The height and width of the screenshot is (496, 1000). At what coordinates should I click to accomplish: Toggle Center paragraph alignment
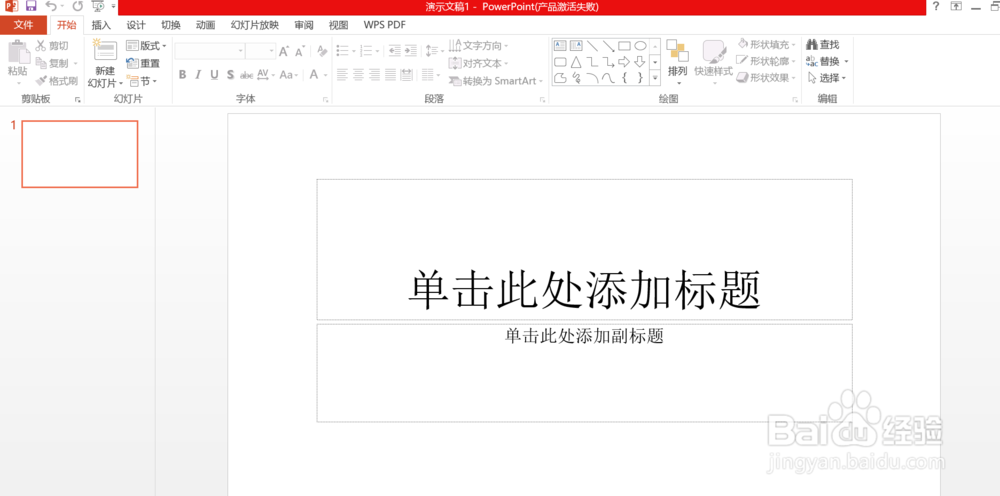358,75
